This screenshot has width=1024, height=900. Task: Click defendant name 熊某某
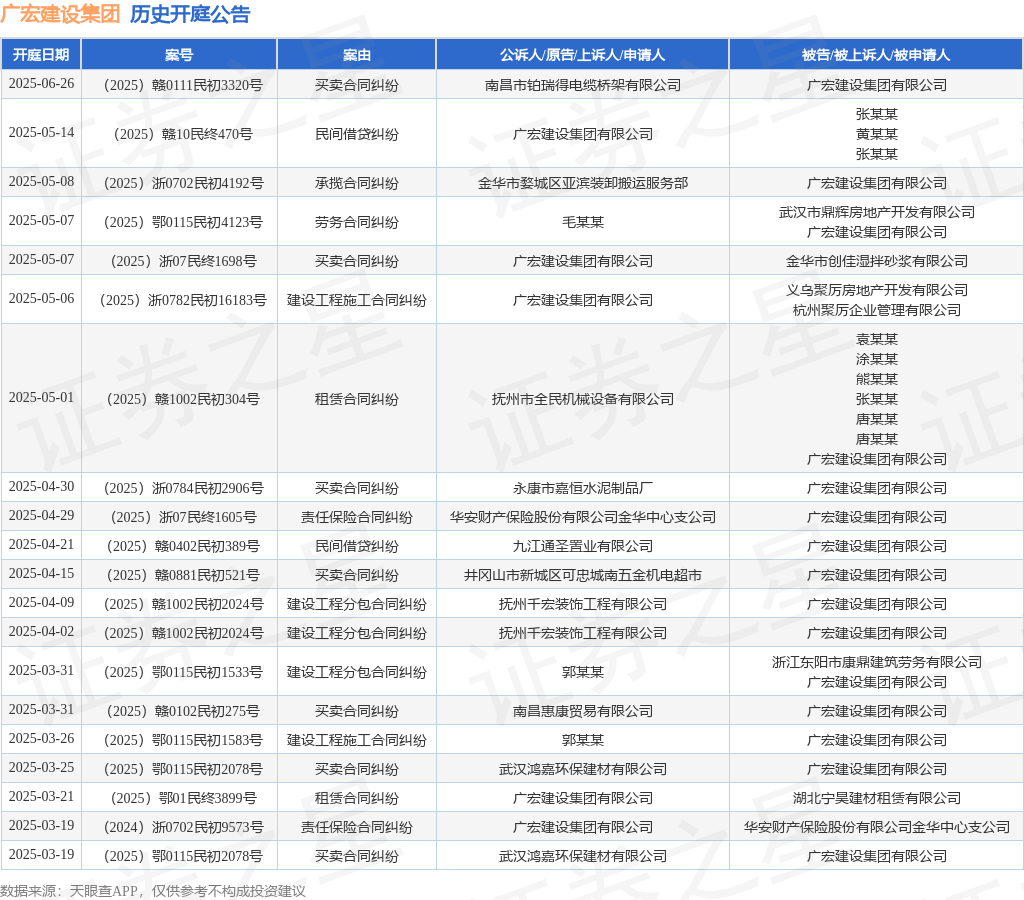point(876,379)
